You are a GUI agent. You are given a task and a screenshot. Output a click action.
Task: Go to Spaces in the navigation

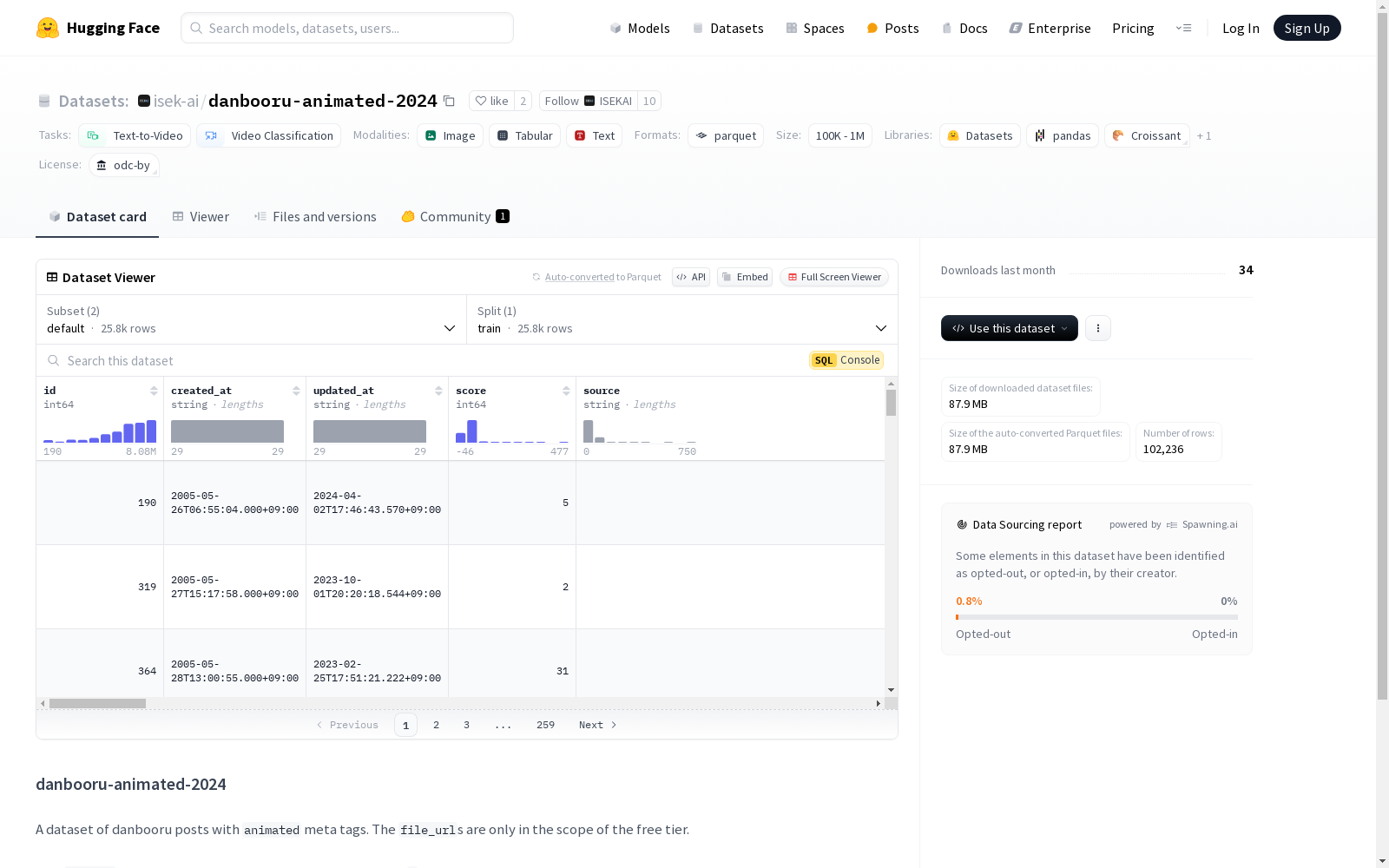(x=815, y=28)
